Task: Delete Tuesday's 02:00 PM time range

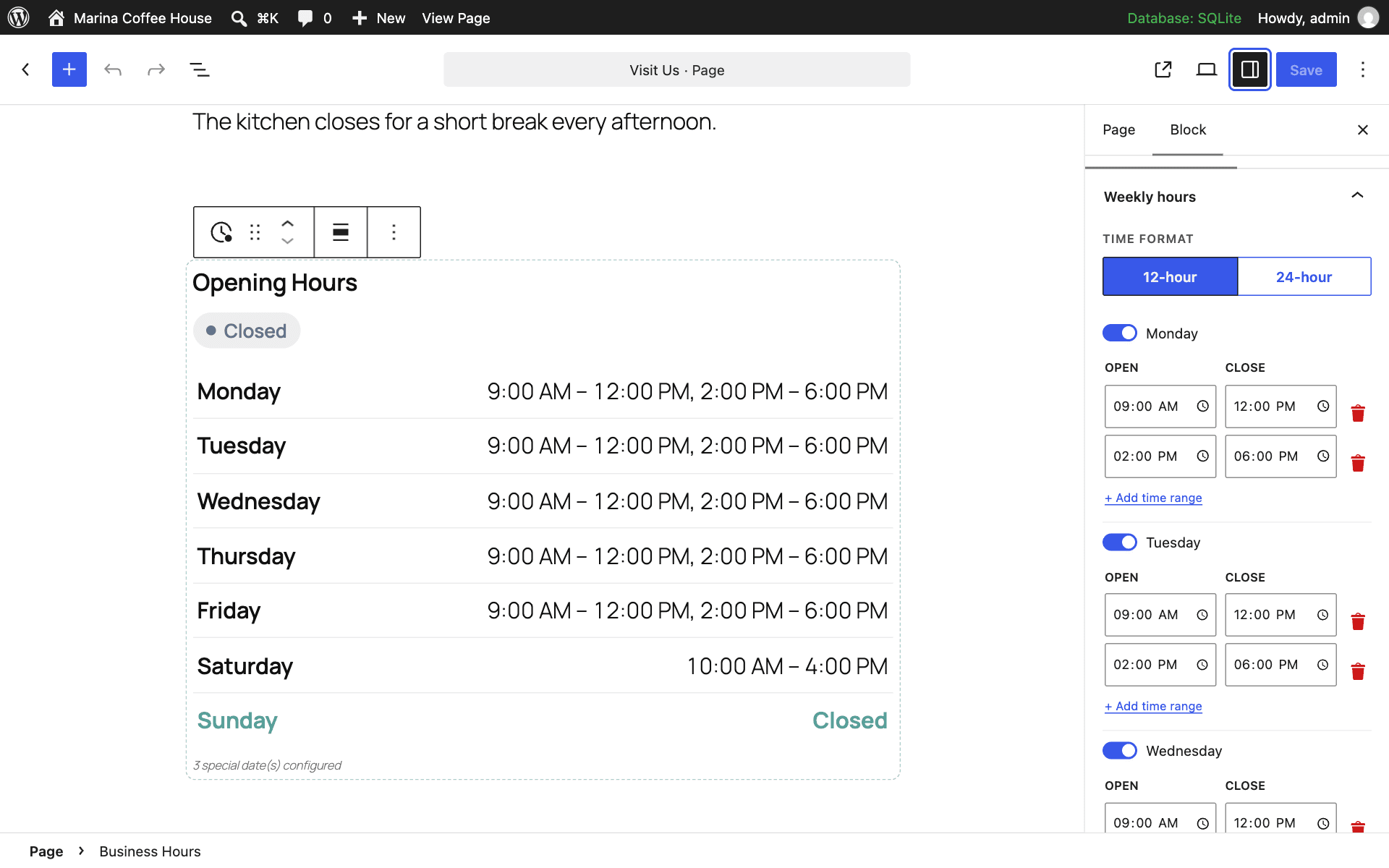Action: pos(1358,671)
